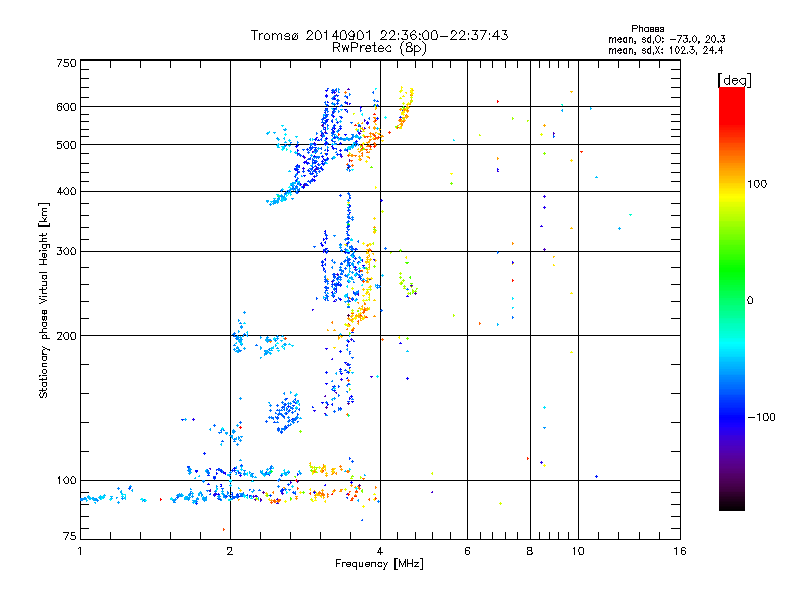Click the y-axis '400' tick label
Screen dimensions: 800x600
coord(66,192)
